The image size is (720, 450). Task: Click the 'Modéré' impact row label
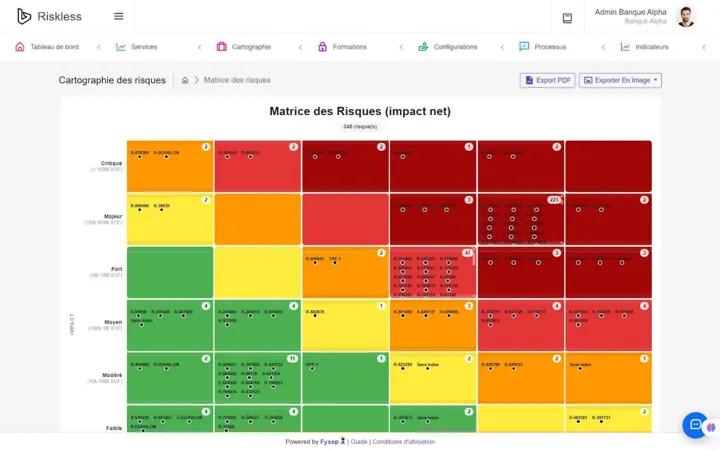coord(112,375)
